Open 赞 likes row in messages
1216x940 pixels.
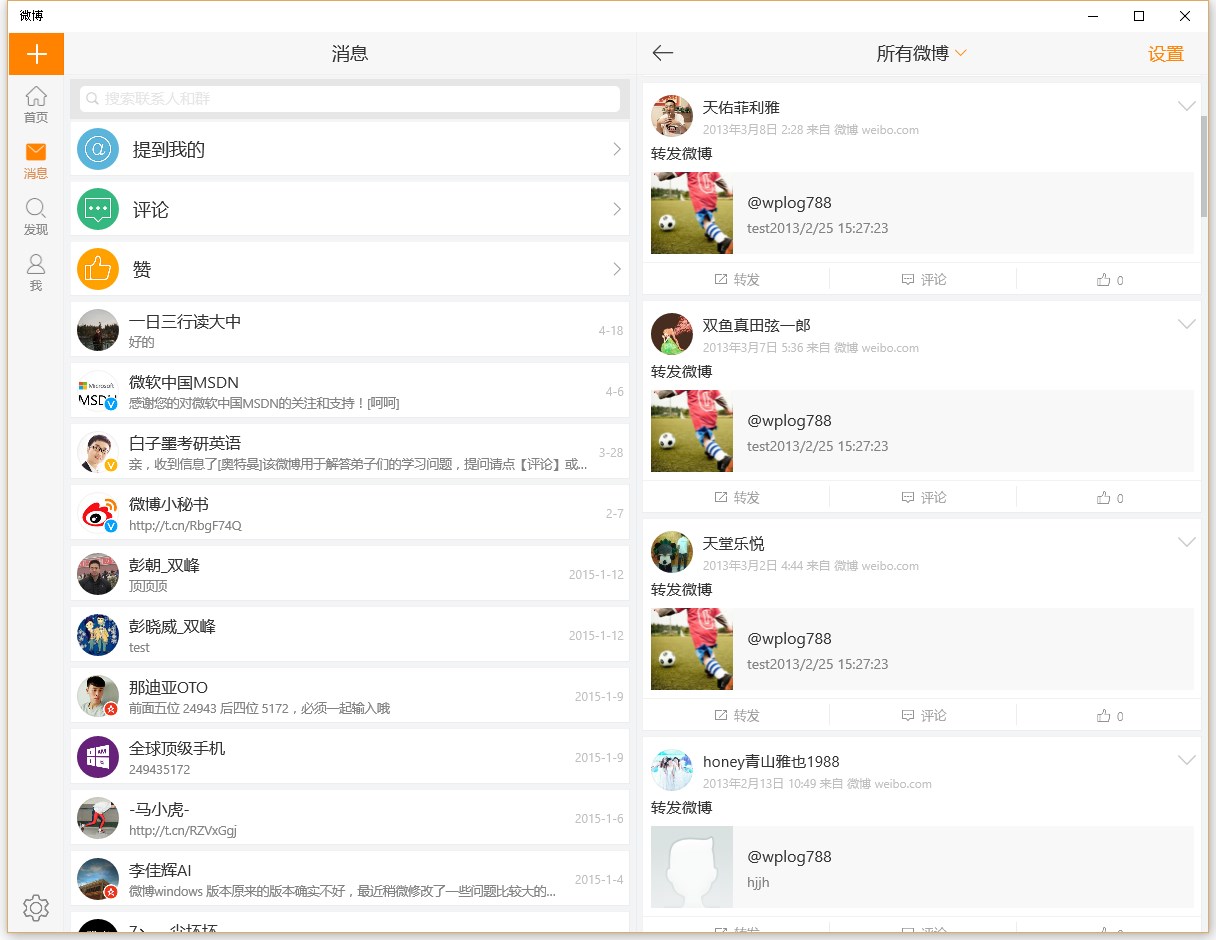[350, 269]
